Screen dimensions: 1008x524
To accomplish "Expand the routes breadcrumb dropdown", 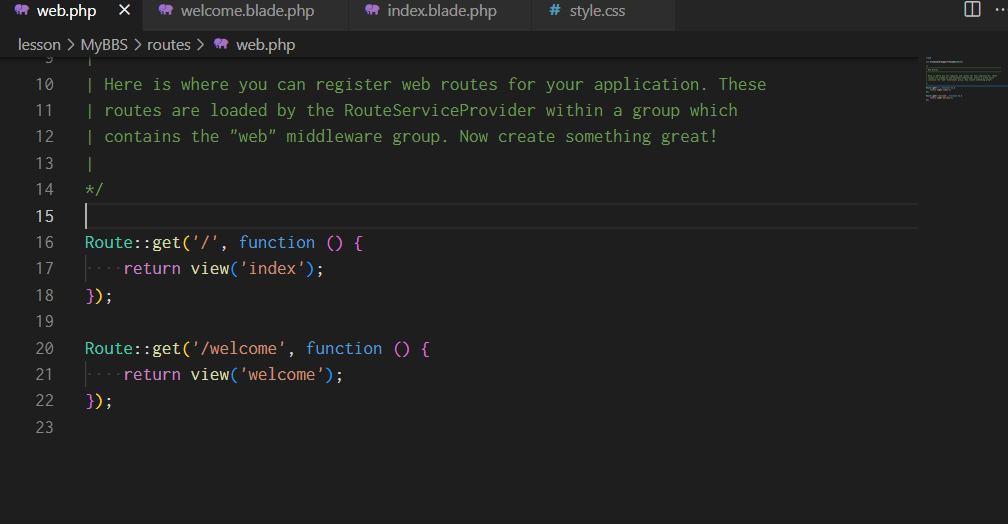I will point(168,45).
